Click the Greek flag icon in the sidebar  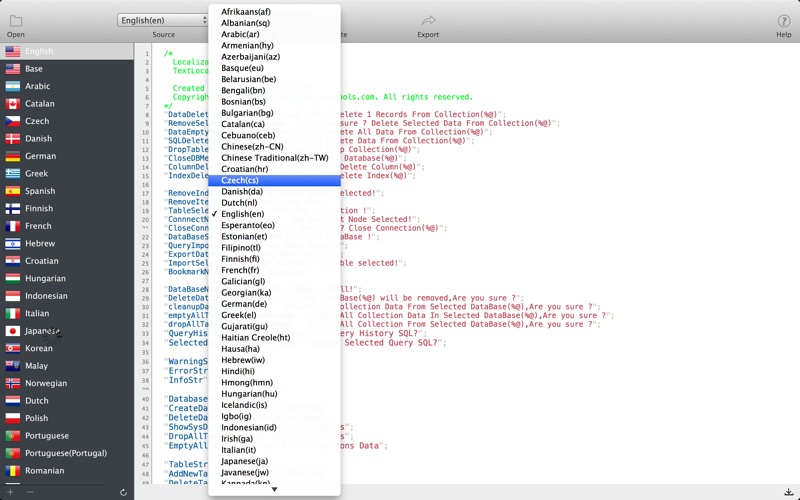click(x=13, y=173)
